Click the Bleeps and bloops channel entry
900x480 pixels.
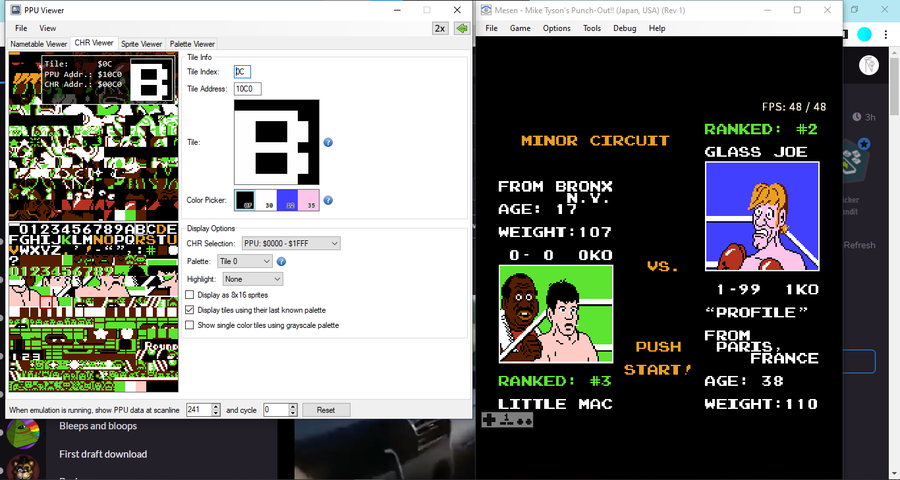[98, 426]
